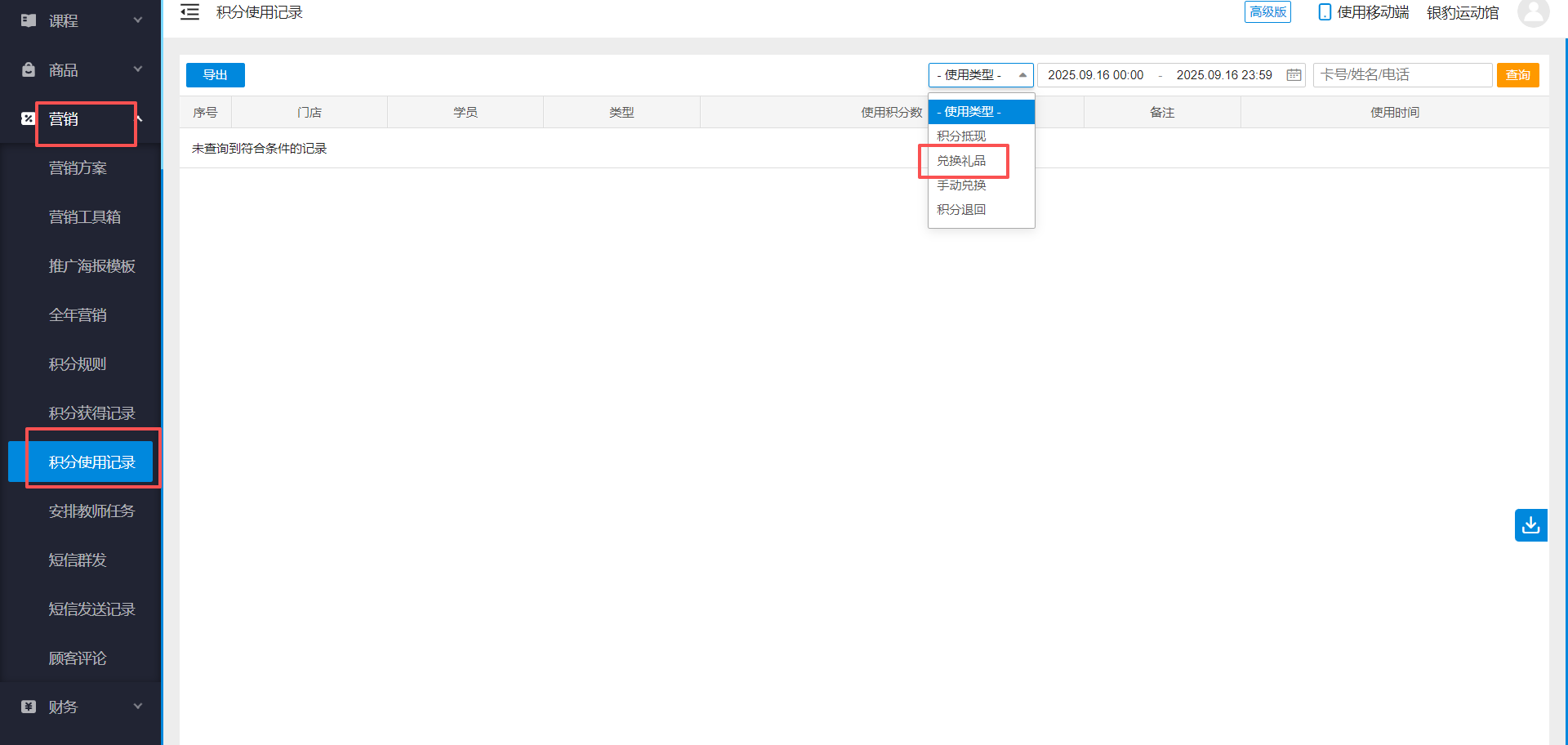The height and width of the screenshot is (745, 1568).
Task: Choose 积分抵现 option in dropdown
Action: tap(961, 136)
